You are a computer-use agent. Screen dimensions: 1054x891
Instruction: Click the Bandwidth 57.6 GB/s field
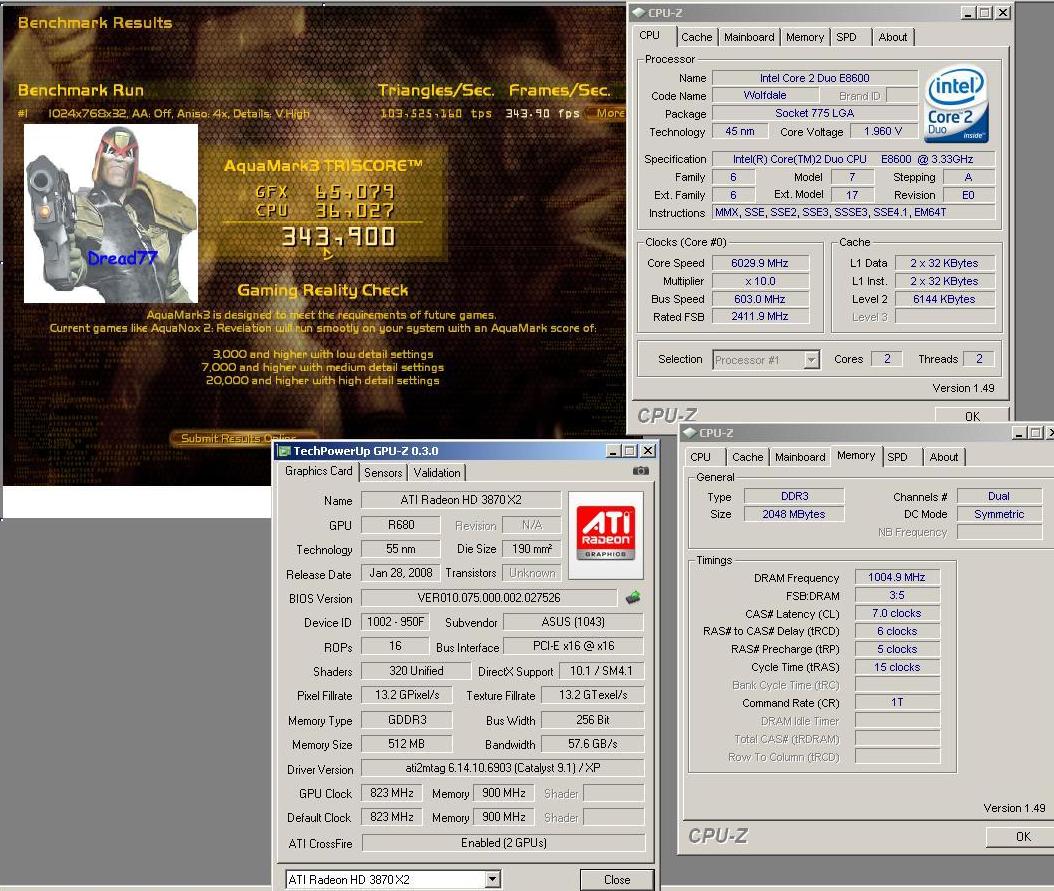[592, 744]
